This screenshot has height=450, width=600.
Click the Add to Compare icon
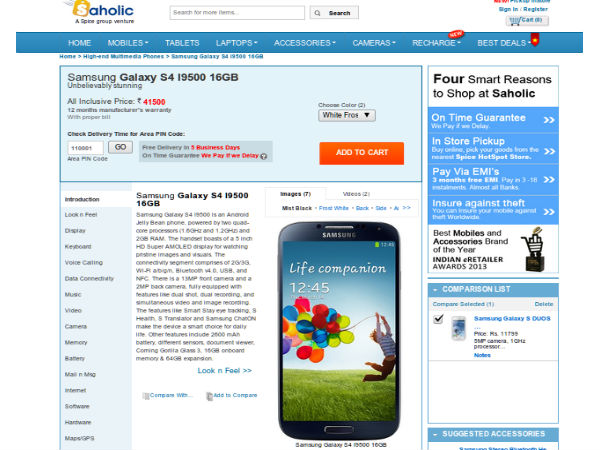[x=209, y=396]
